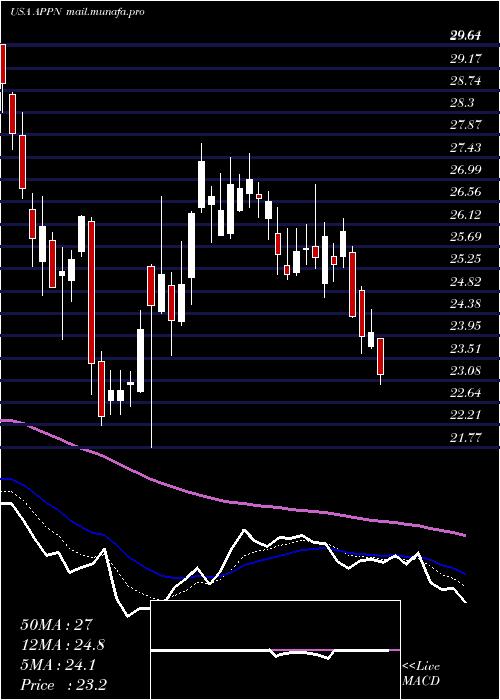
Task: Click the 22.21 price label
Action: coord(465,415)
